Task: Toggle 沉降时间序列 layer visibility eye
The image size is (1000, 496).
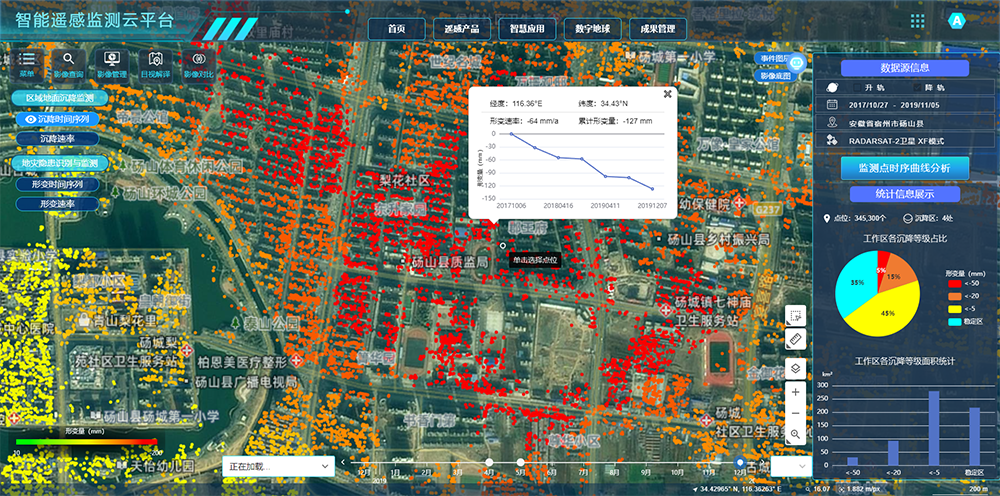Action: tap(30, 119)
